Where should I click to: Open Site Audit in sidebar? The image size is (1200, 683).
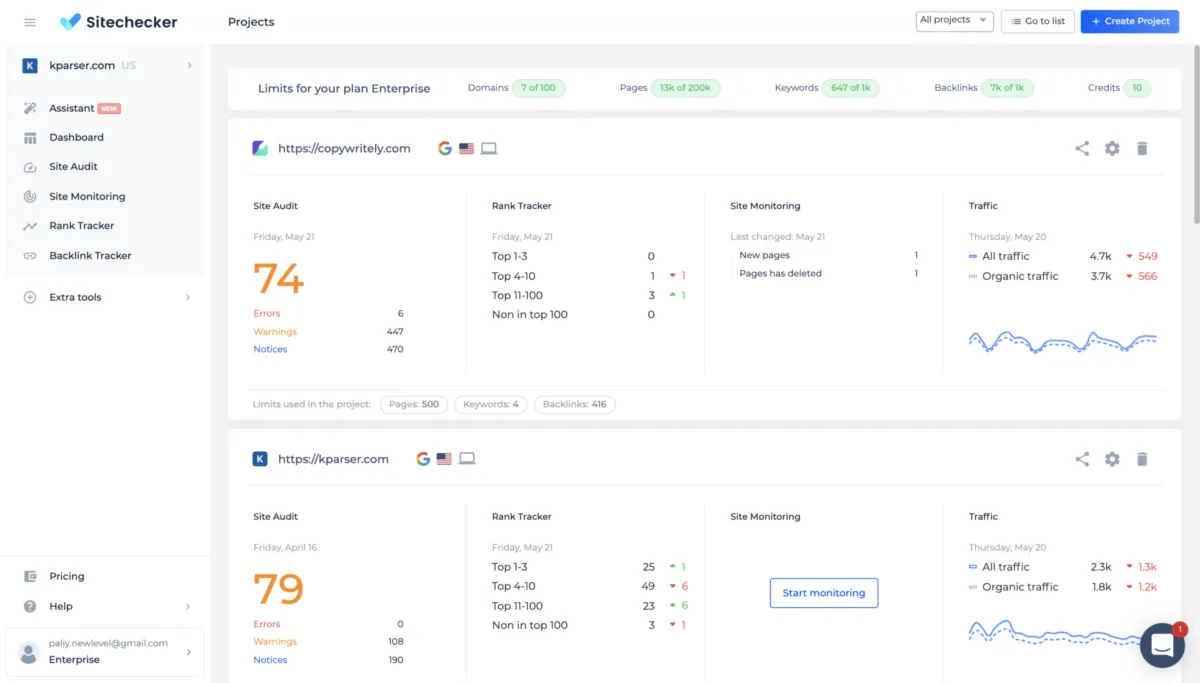[x=73, y=167]
